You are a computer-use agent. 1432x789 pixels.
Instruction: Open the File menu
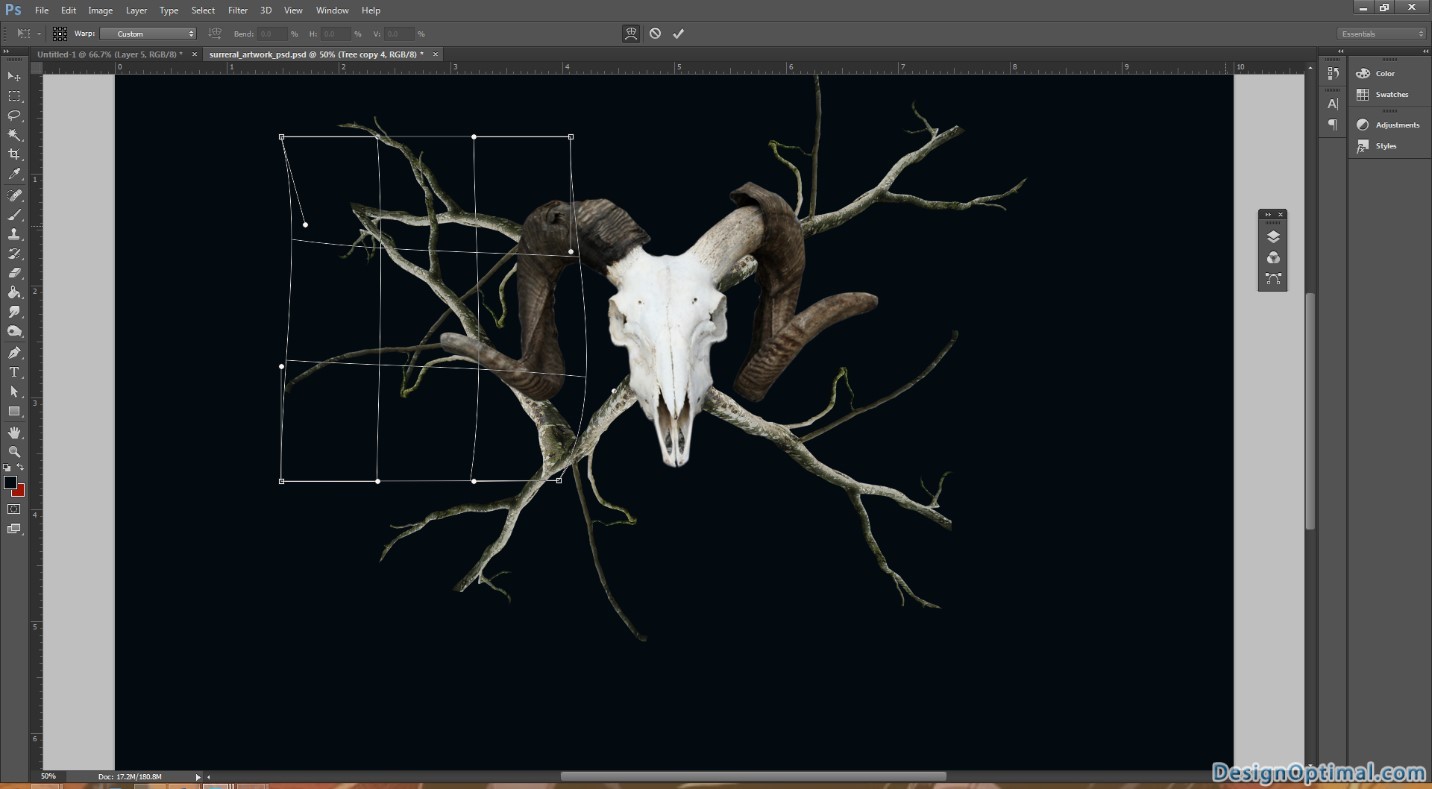41,10
